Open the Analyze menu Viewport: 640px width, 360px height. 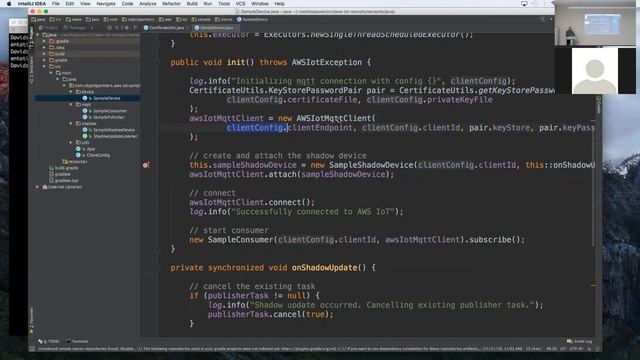[x=148, y=3]
